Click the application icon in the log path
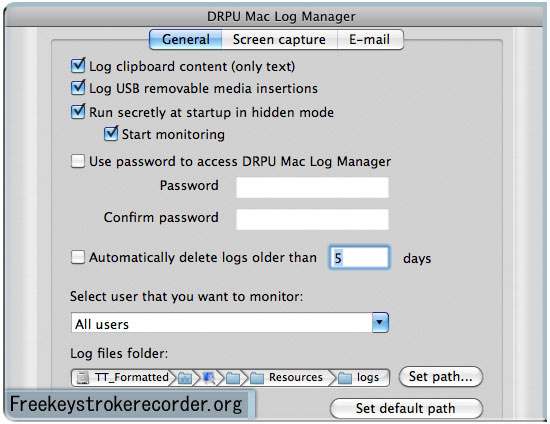Image resolution: width=550 pixels, height=424 pixels. (209, 378)
